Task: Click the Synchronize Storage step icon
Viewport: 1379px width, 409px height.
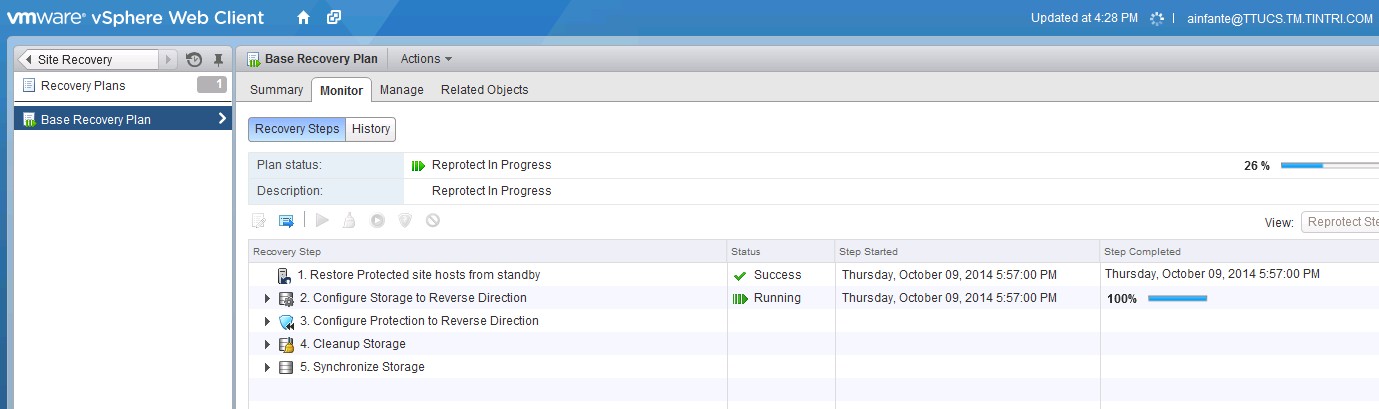Action: 286,367
